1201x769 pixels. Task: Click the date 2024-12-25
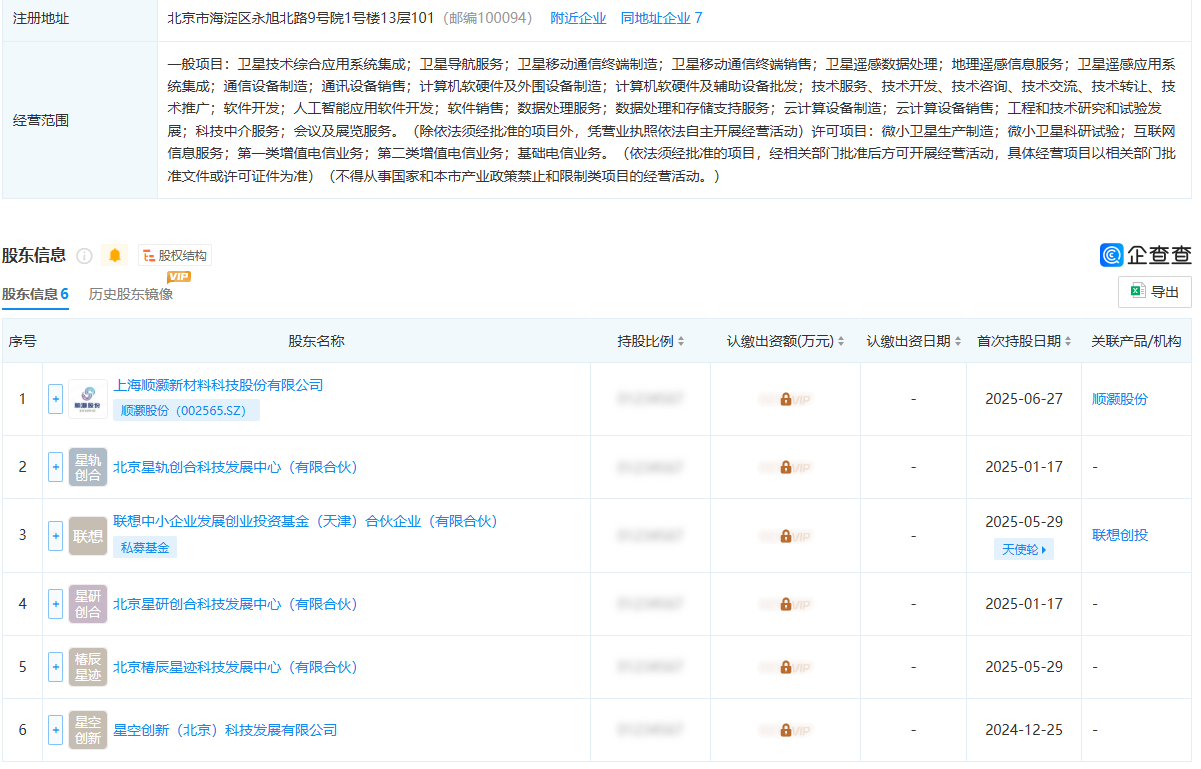click(x=1023, y=730)
